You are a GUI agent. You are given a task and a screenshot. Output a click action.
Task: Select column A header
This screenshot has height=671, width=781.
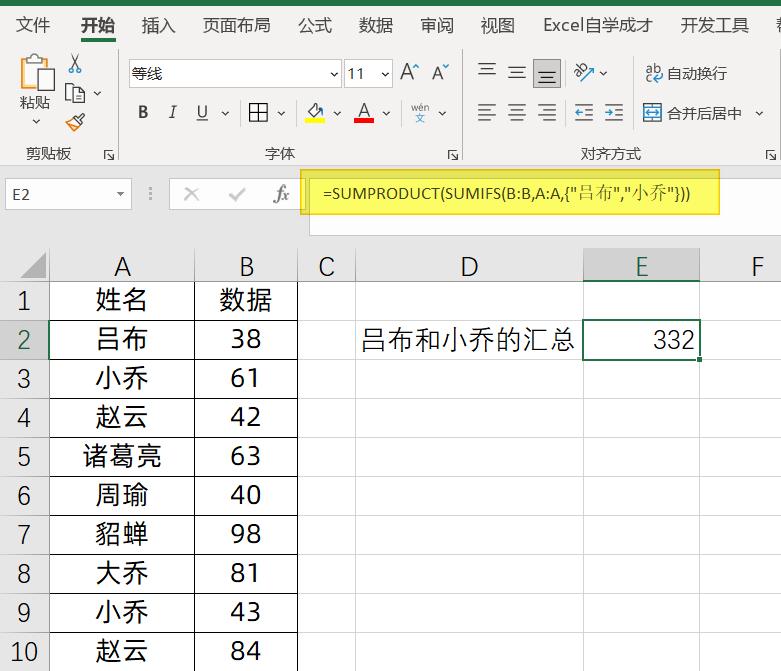coord(122,266)
